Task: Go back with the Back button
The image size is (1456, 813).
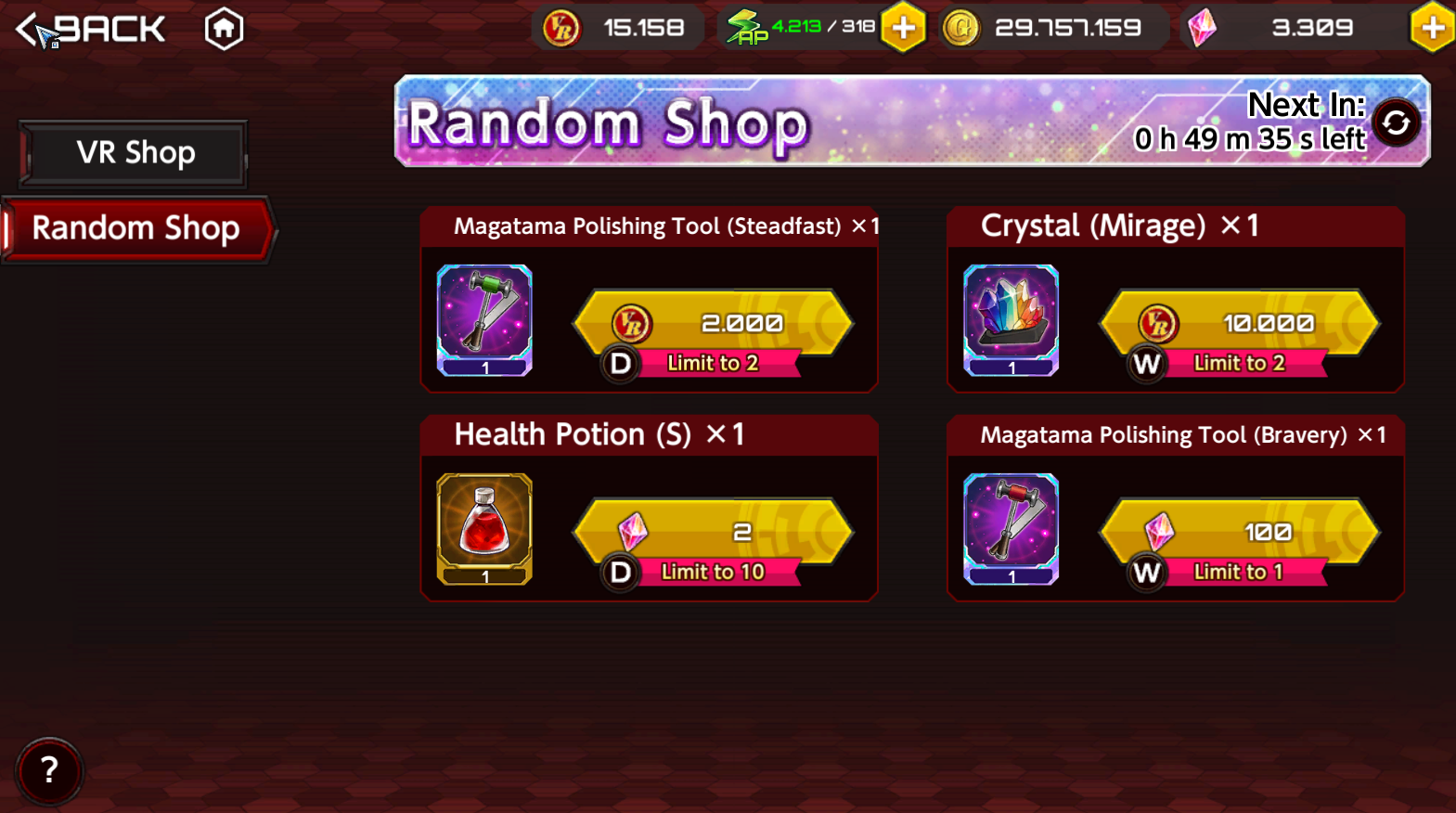Action: (91, 29)
